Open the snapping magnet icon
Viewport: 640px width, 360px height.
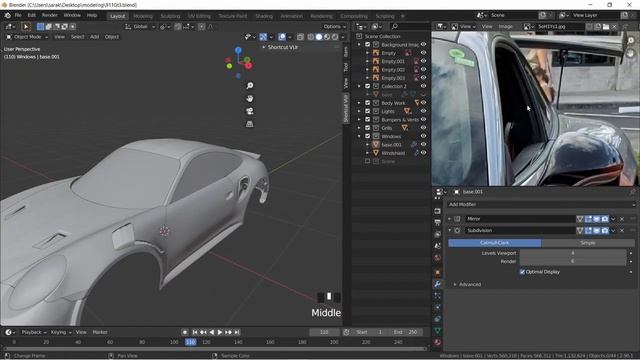[x=178, y=27]
